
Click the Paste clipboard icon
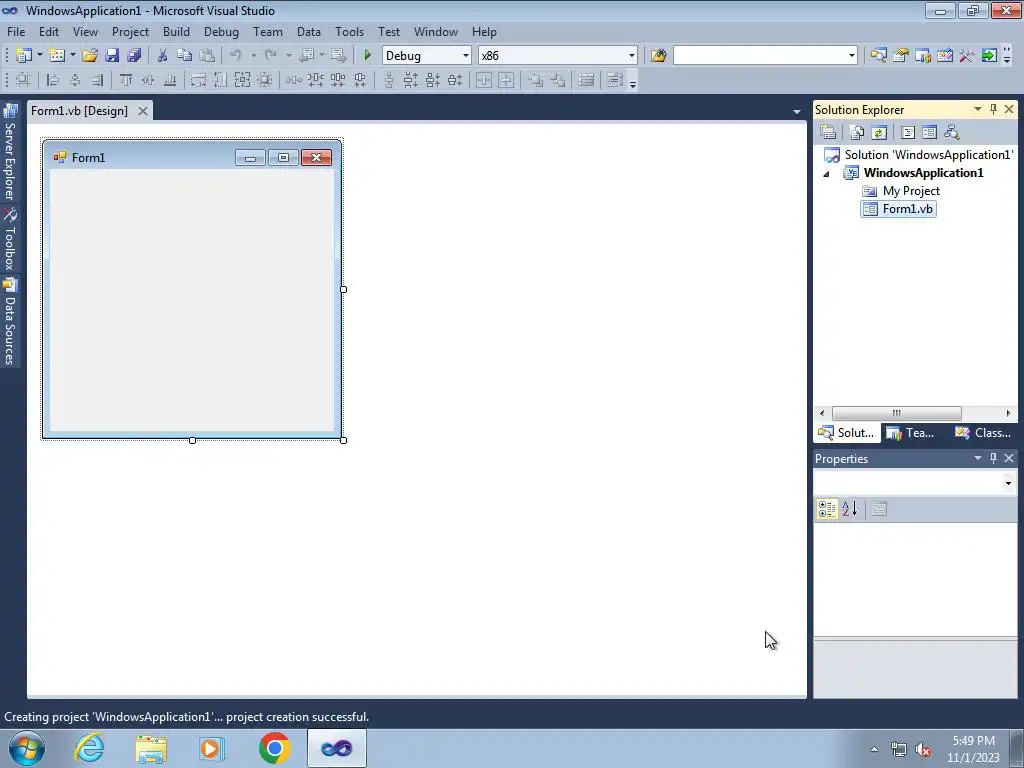click(x=206, y=56)
